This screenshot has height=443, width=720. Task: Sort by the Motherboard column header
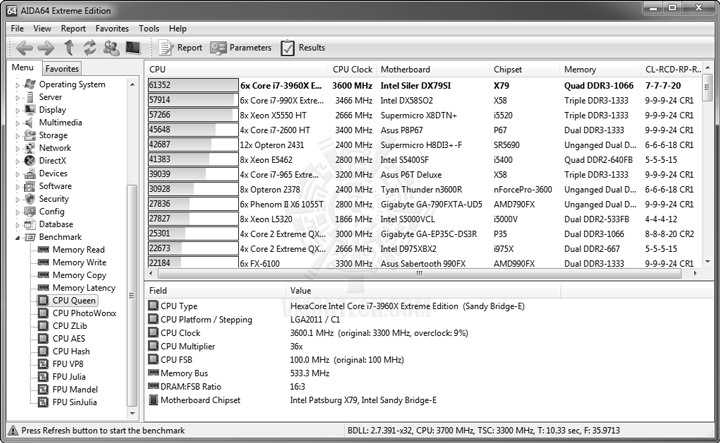[433, 69]
